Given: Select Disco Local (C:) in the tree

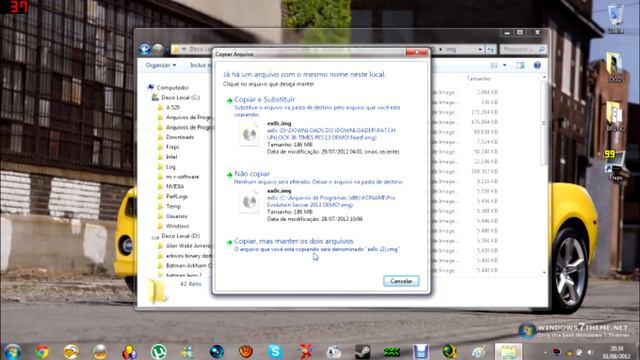Looking at the screenshot, I should click(x=180, y=98).
